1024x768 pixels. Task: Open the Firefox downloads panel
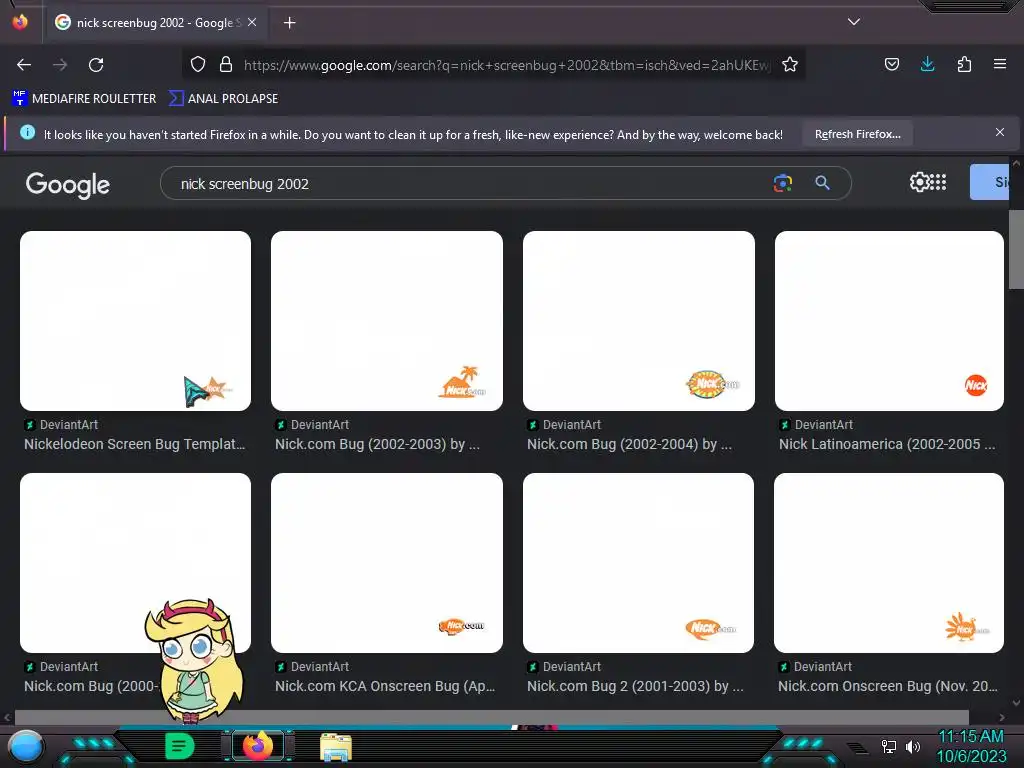[927, 64]
